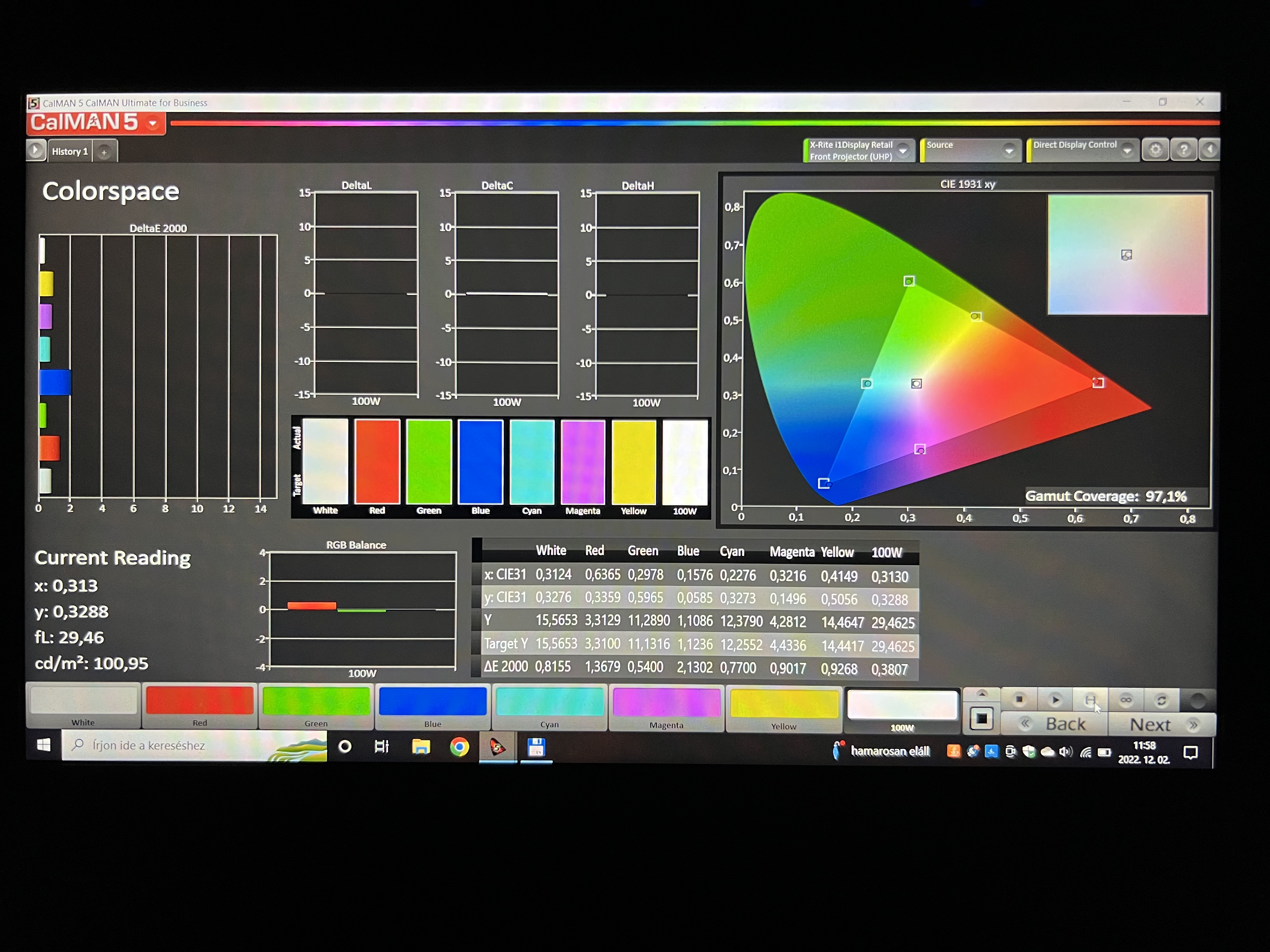Collapse the right side panel arrow

[x=1210, y=150]
